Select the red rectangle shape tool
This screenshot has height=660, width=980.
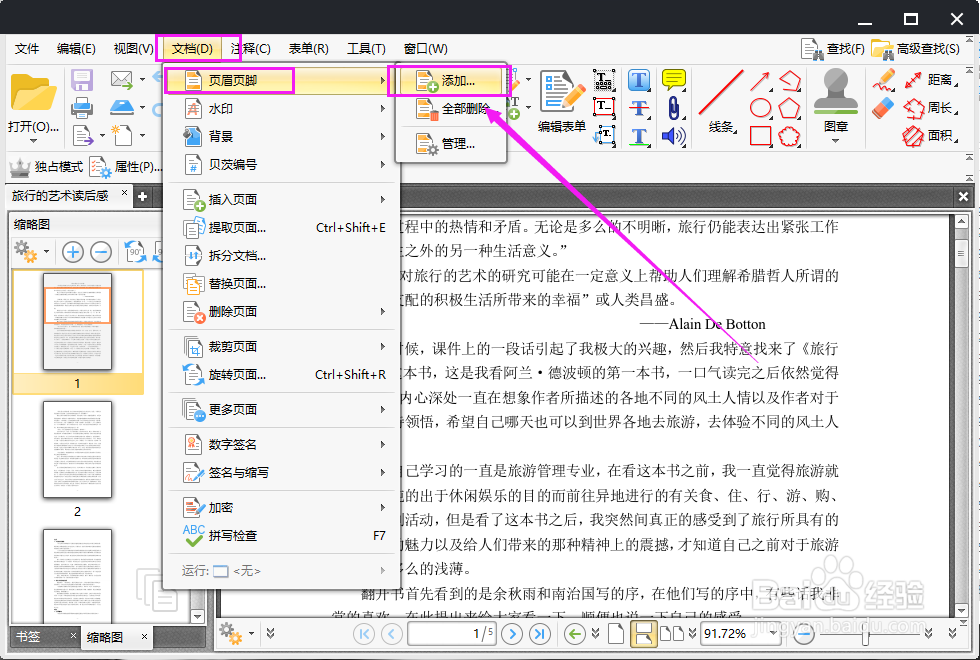click(x=760, y=136)
